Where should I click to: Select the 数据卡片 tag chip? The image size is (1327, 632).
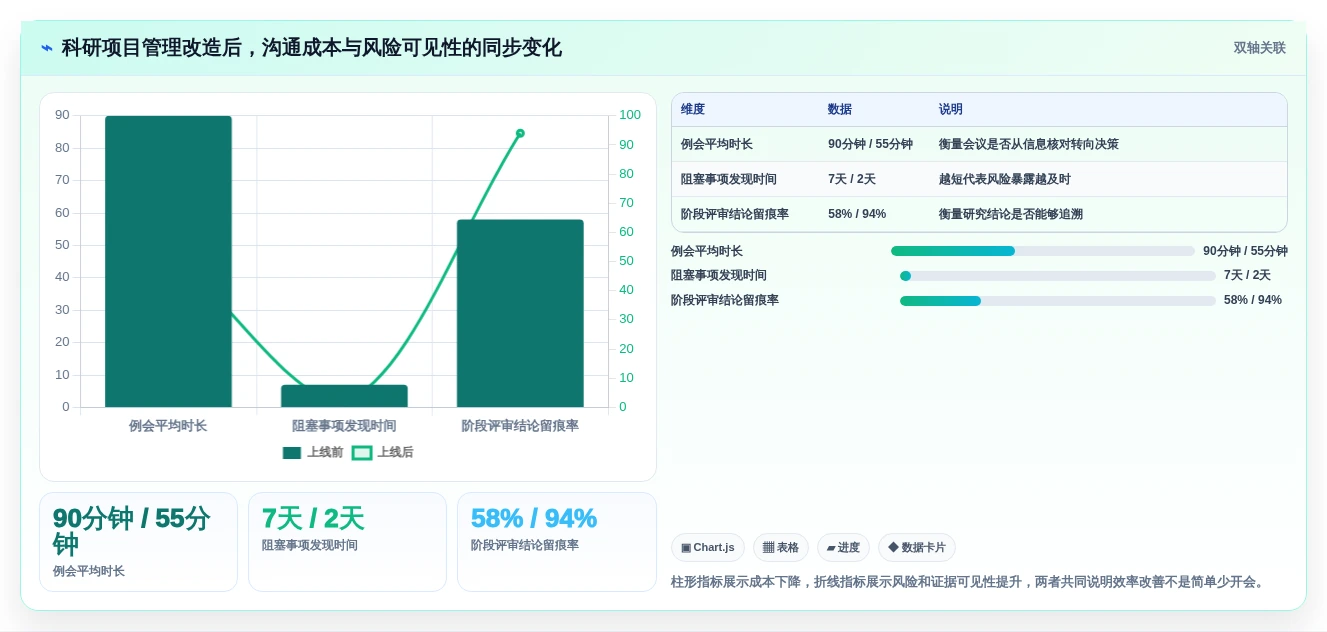tap(917, 547)
